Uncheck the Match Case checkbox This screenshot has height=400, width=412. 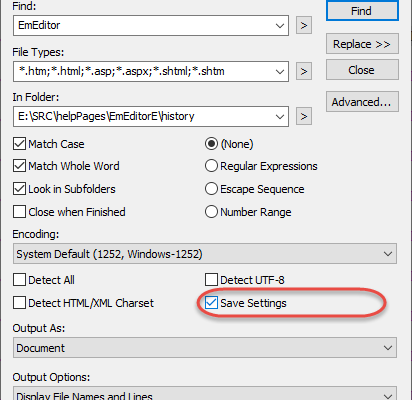19,144
